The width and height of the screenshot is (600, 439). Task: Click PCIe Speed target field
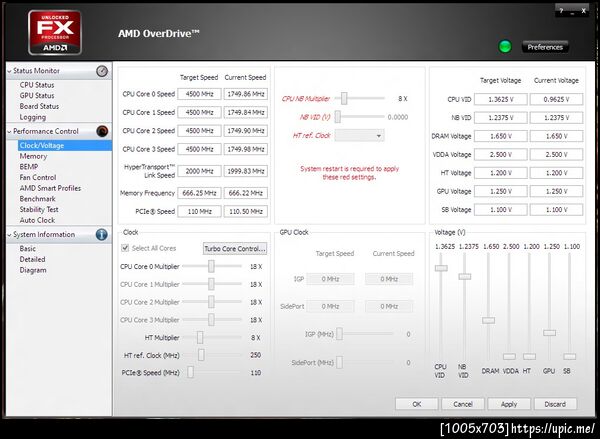(x=199, y=211)
